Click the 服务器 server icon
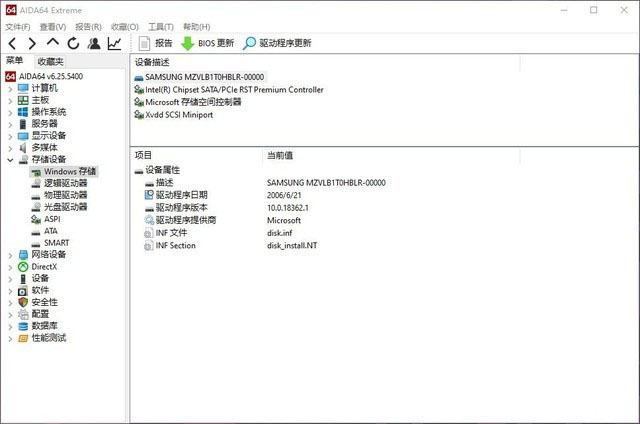 tap(23, 124)
